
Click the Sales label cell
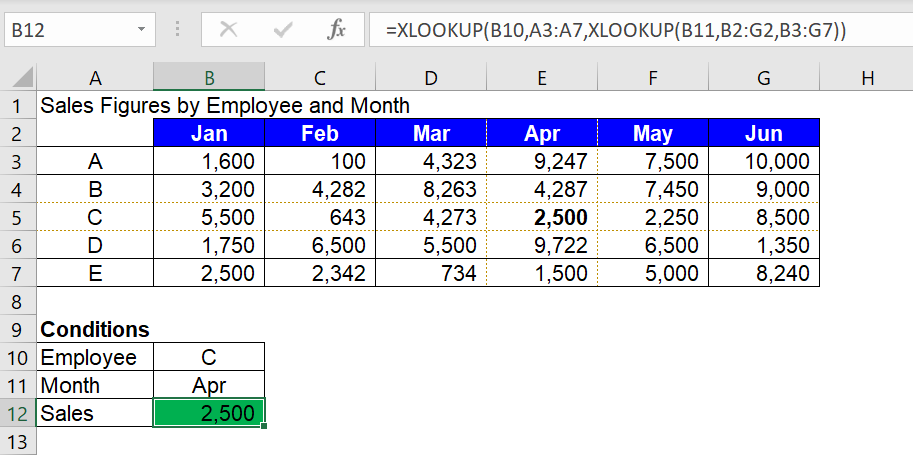coord(95,414)
